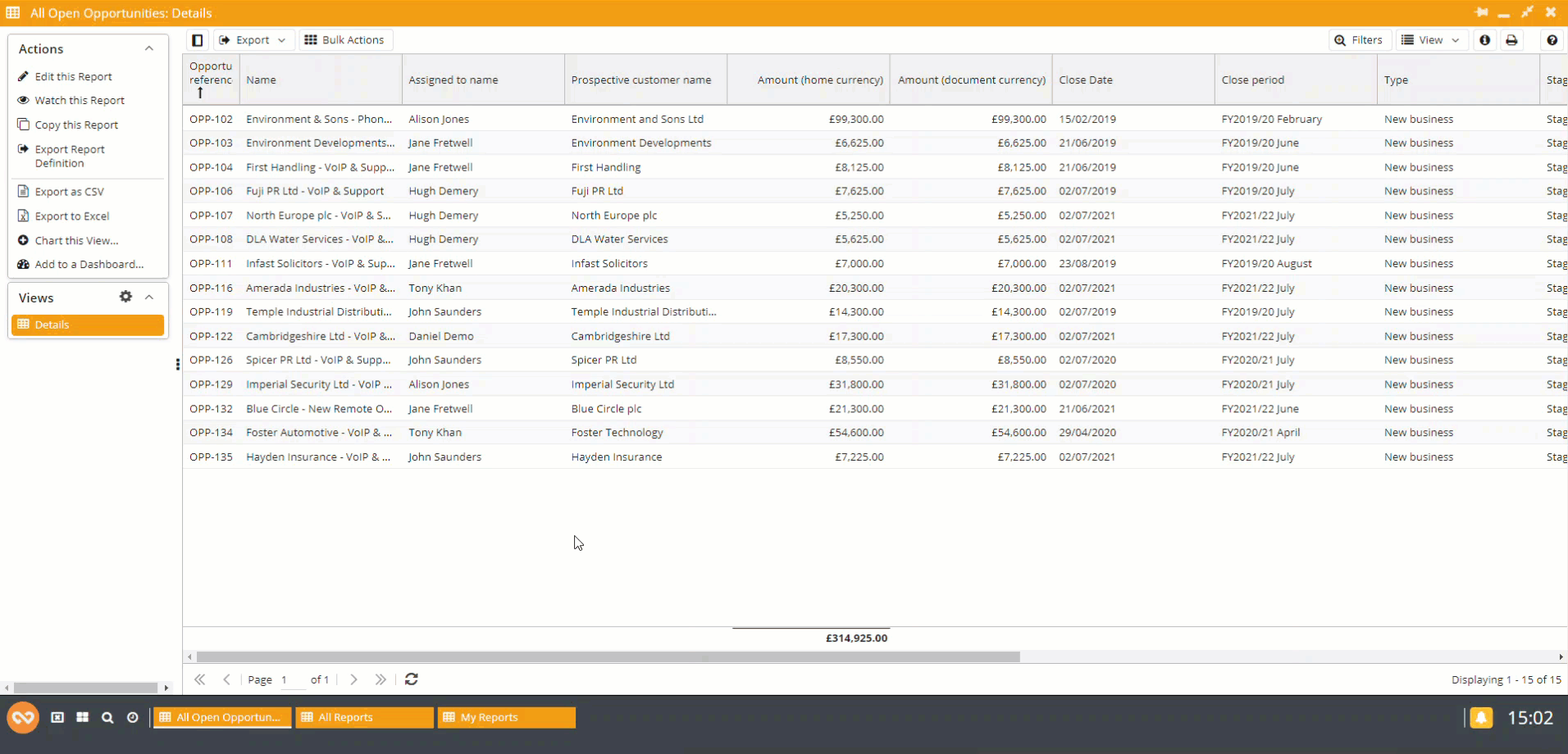Open the taskbar grid windows icon
Screen dimensions: 1568x754
[x=82, y=717]
